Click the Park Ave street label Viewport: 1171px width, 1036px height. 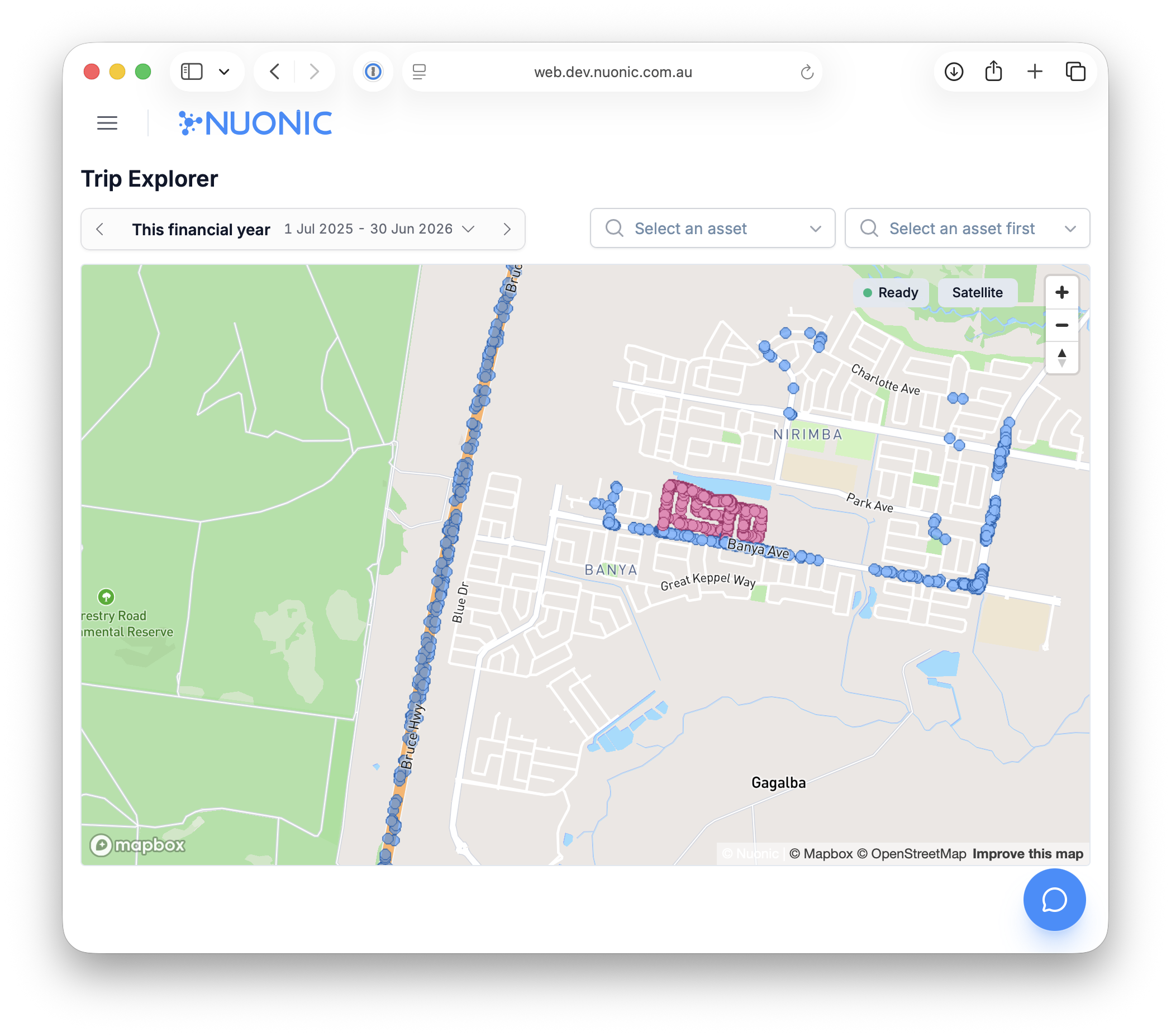pyautogui.click(x=869, y=502)
